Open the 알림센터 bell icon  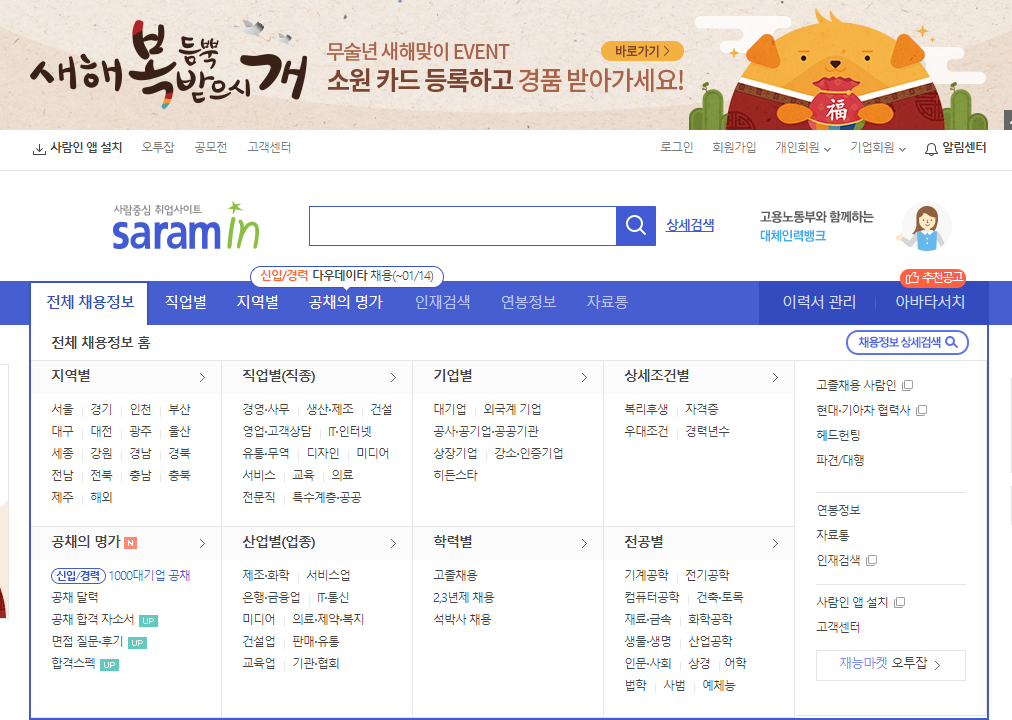pos(931,149)
